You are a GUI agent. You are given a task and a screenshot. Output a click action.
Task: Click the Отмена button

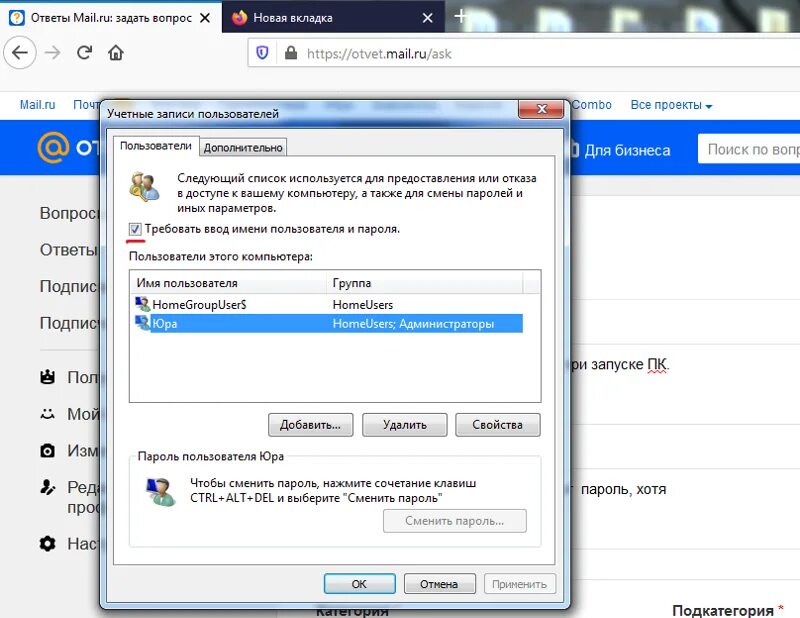[x=439, y=584]
